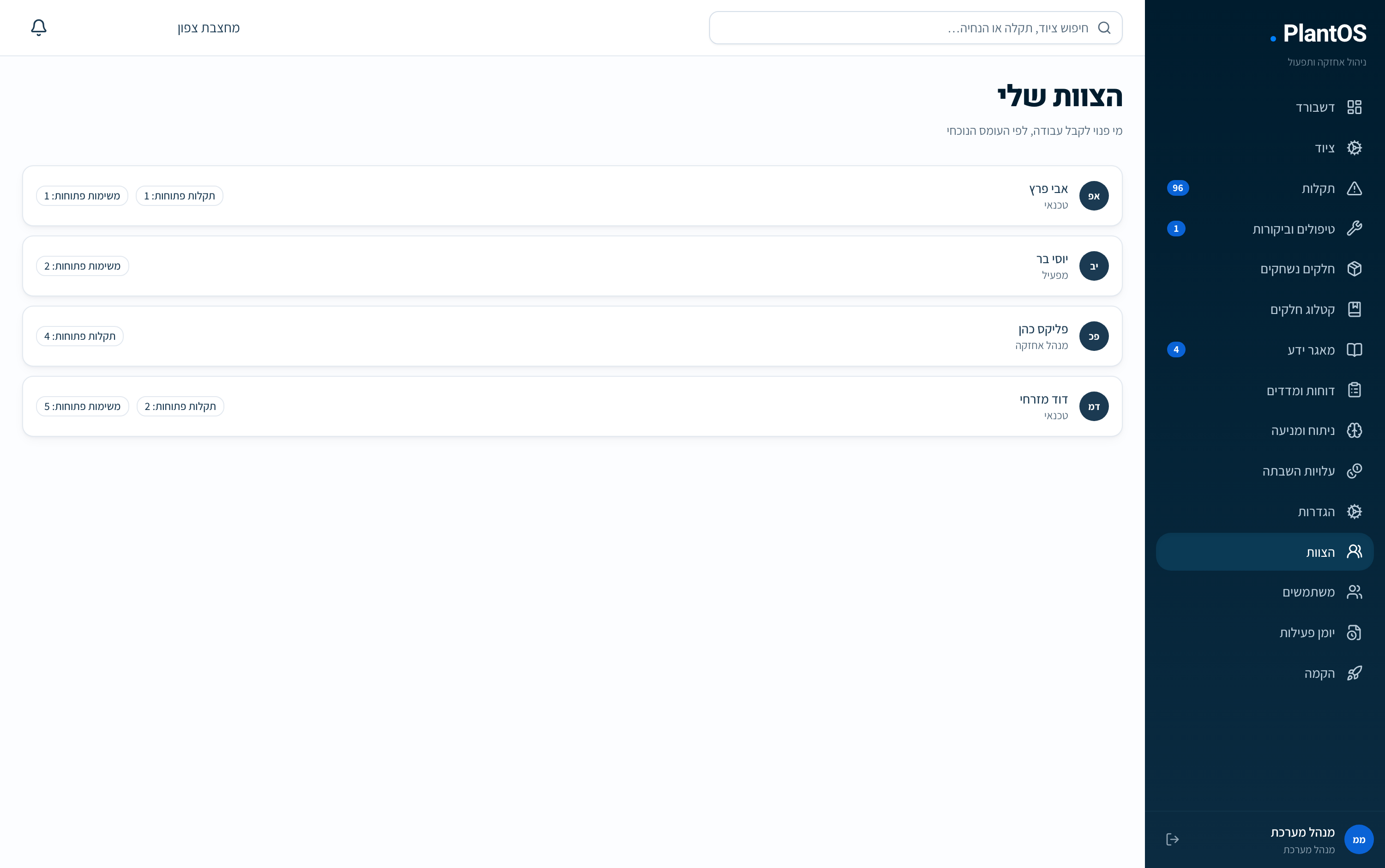Click the wrench icon for טיפולים וביקורות

coord(1354,229)
